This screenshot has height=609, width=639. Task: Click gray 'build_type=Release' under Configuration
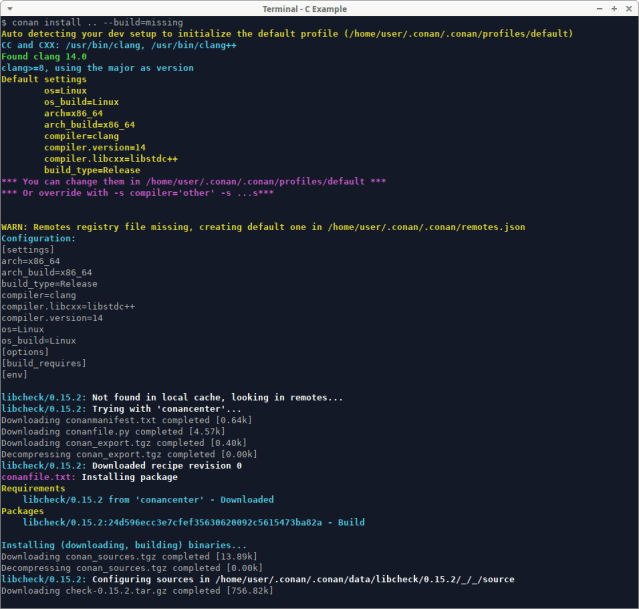click(49, 284)
